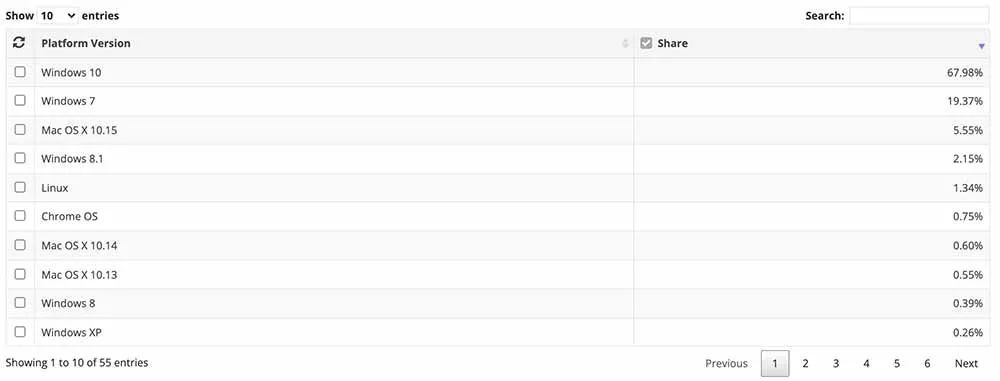Sort by Share column header
This screenshot has width=1000, height=381.
pos(672,43)
